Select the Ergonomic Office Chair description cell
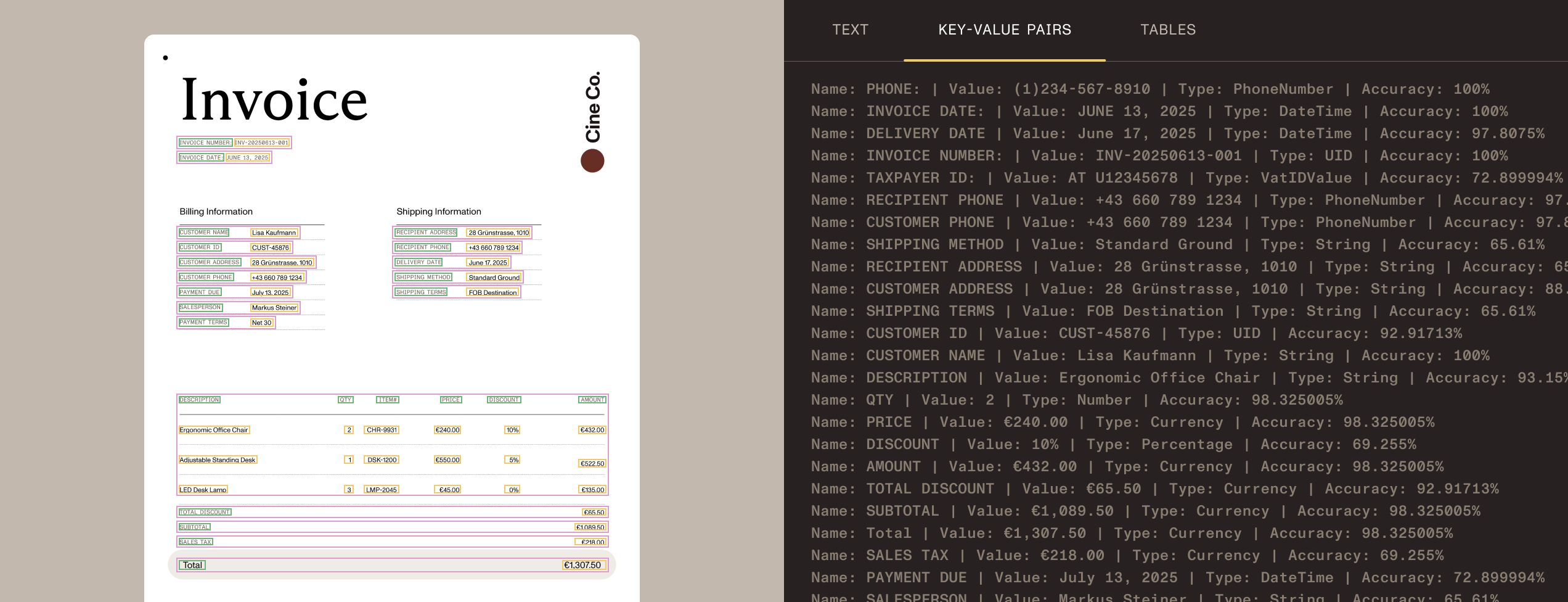The image size is (1568, 602). (x=214, y=430)
